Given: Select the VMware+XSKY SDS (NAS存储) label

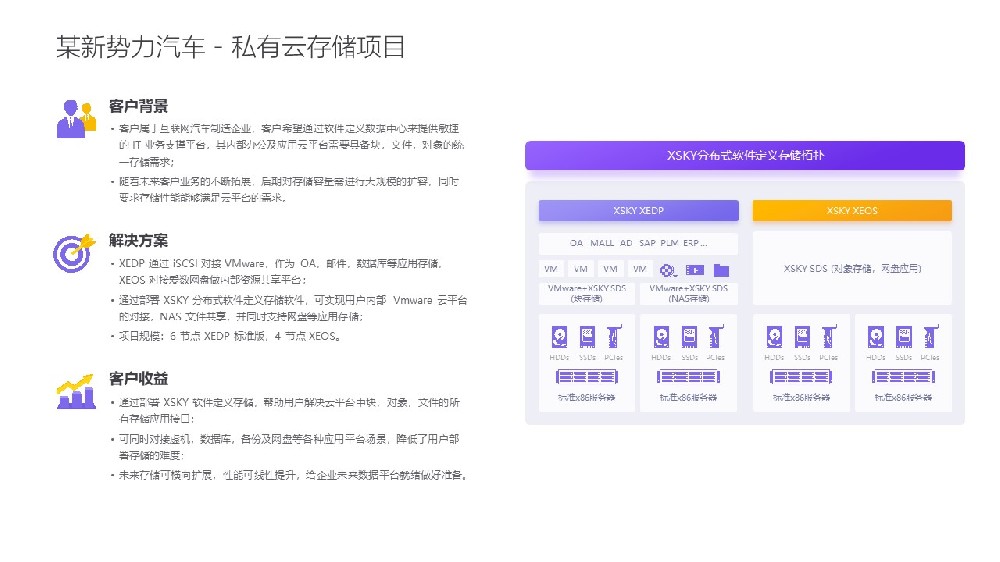Looking at the screenshot, I should [x=688, y=293].
